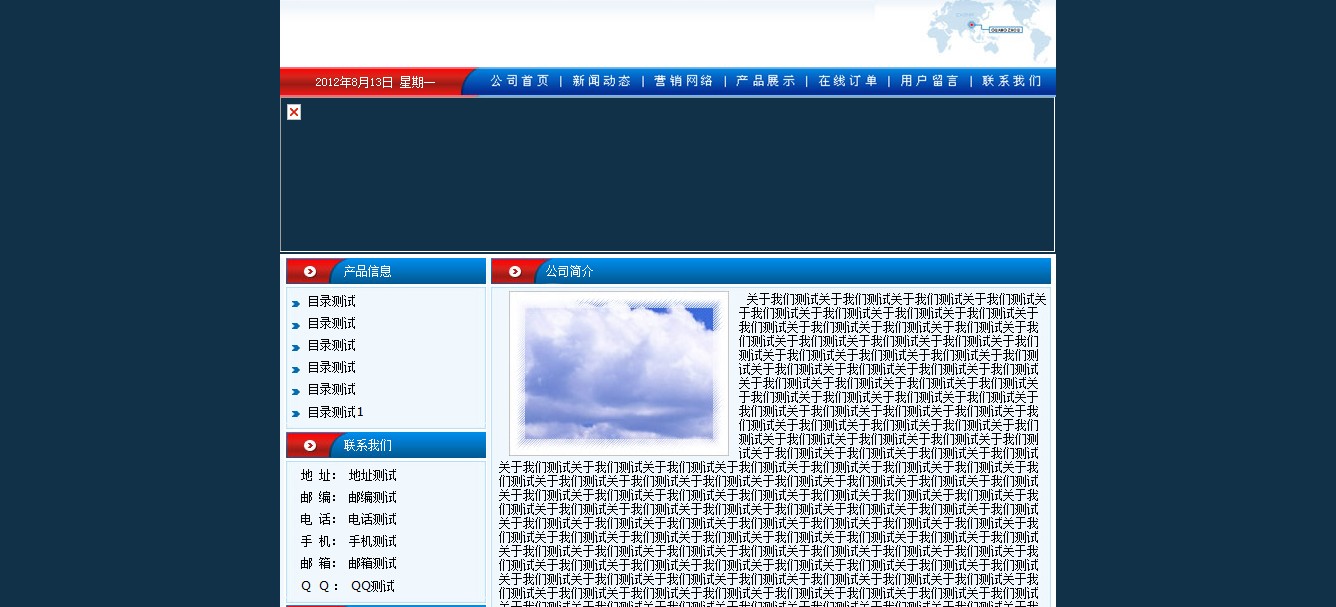Image resolution: width=1336 pixels, height=607 pixels.
Task: Click the arrow icon beside 公司简介 header
Action: [515, 271]
